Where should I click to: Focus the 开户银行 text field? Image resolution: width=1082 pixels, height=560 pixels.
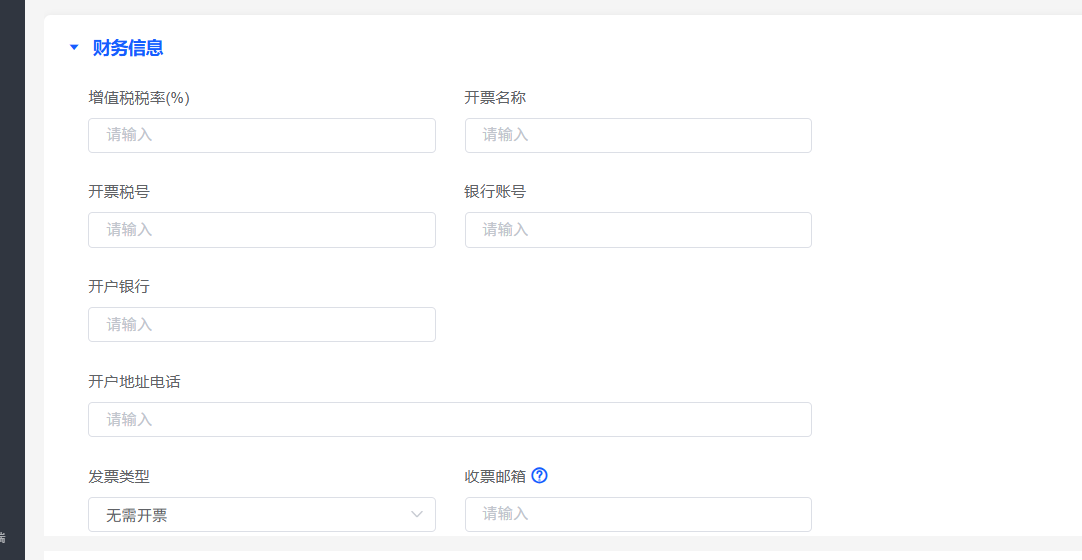point(261,325)
